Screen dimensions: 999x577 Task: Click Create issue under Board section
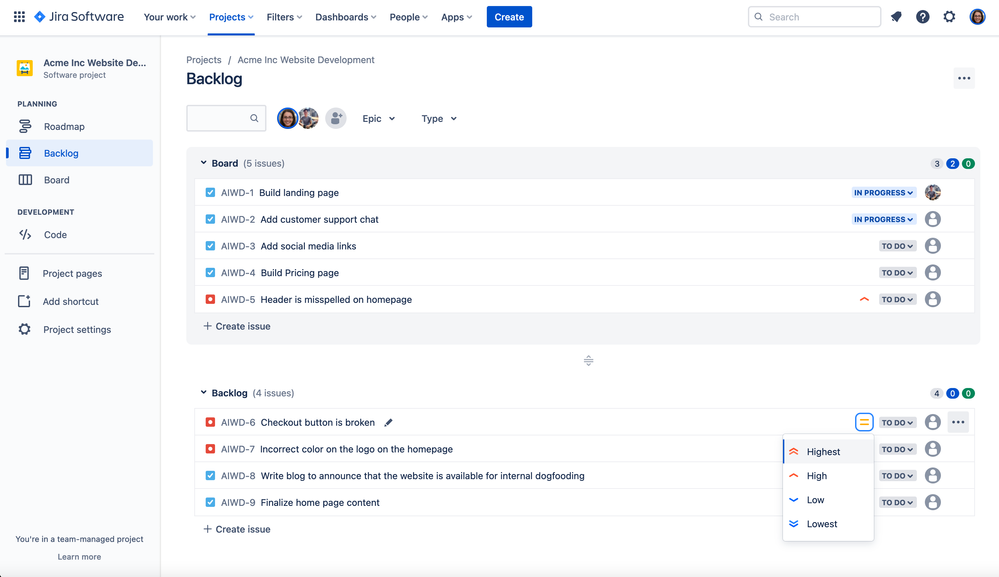[236, 326]
